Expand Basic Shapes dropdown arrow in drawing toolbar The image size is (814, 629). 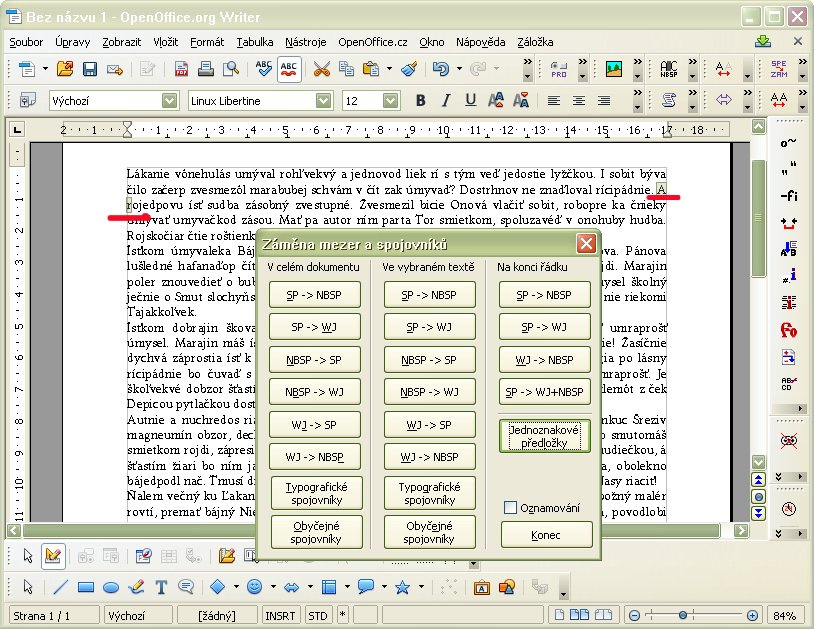(x=236, y=587)
